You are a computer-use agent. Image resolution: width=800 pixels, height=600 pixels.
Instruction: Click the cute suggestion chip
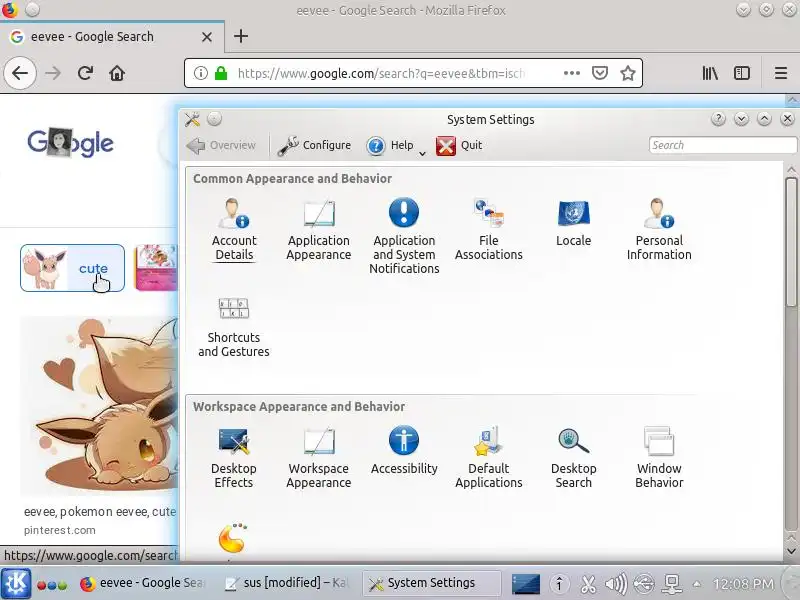[x=72, y=268]
